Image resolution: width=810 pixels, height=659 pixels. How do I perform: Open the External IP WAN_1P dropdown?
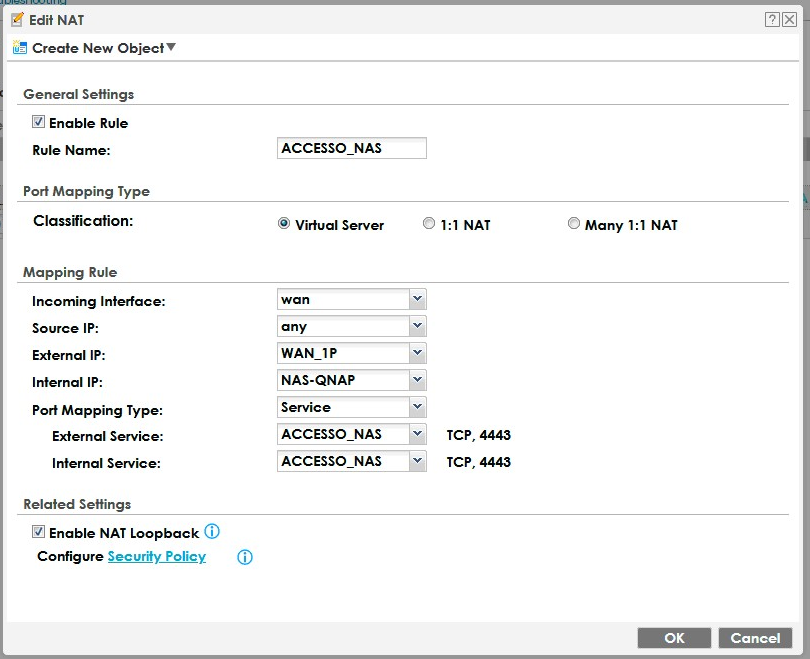(417, 353)
